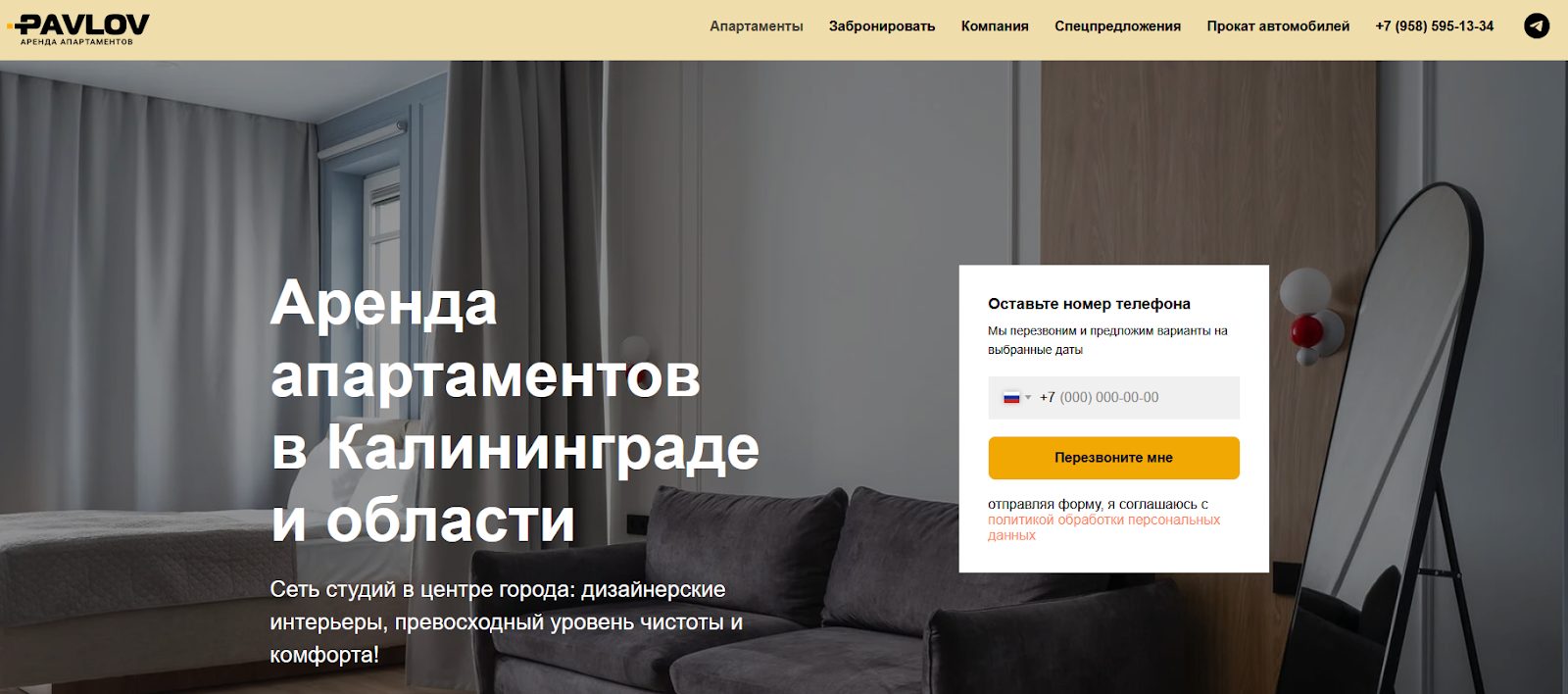
Task: Click the PAVLOV logo
Action: point(77,29)
